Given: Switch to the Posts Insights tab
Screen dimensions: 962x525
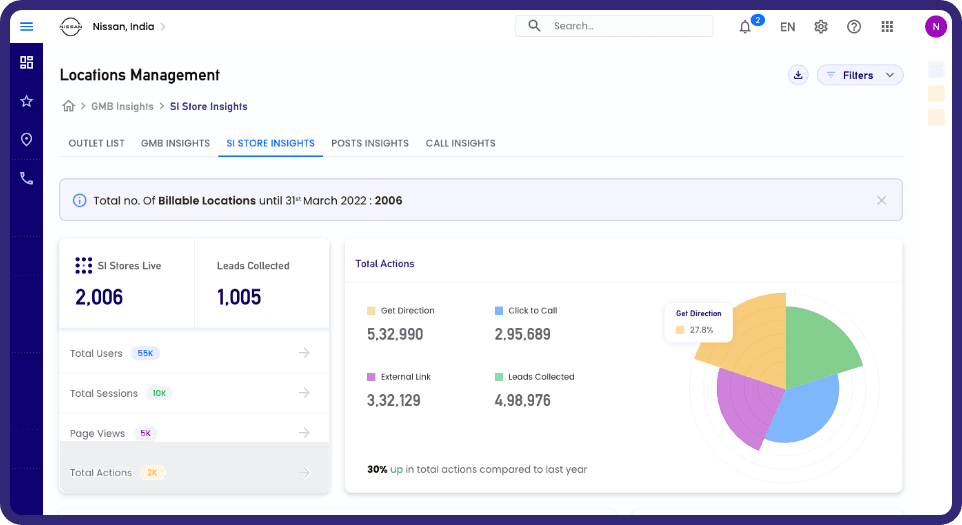Looking at the screenshot, I should point(370,143).
